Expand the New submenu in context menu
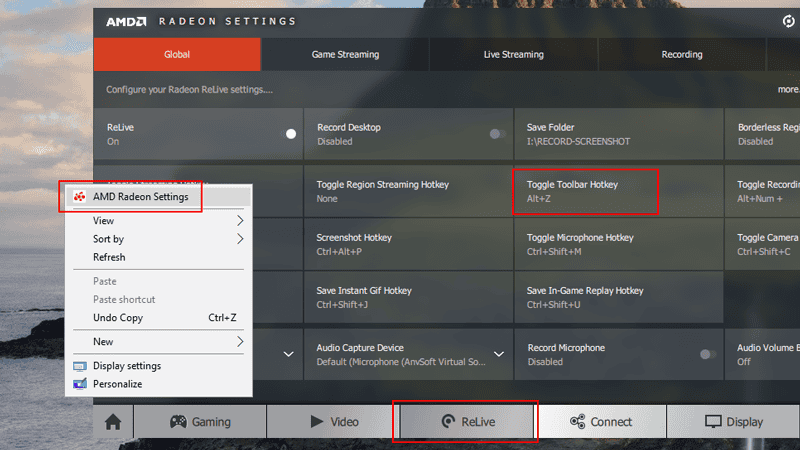Viewport: 800px width, 450px height. pos(240,342)
